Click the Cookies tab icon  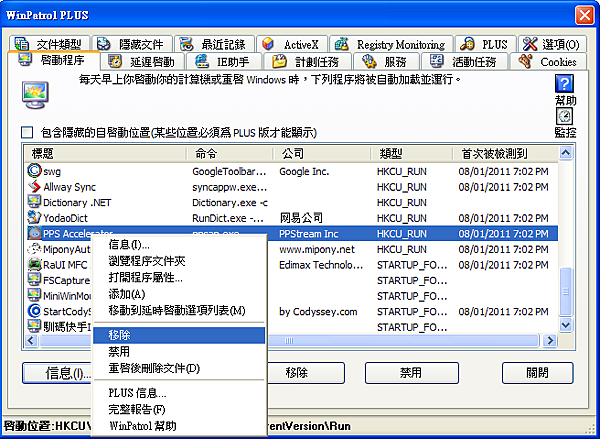[525, 61]
